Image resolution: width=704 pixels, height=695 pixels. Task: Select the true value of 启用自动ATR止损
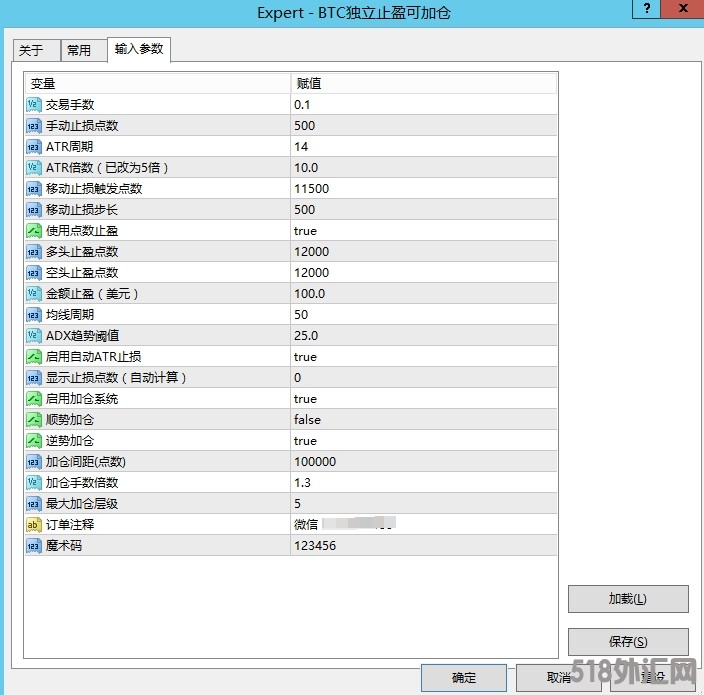pos(305,357)
